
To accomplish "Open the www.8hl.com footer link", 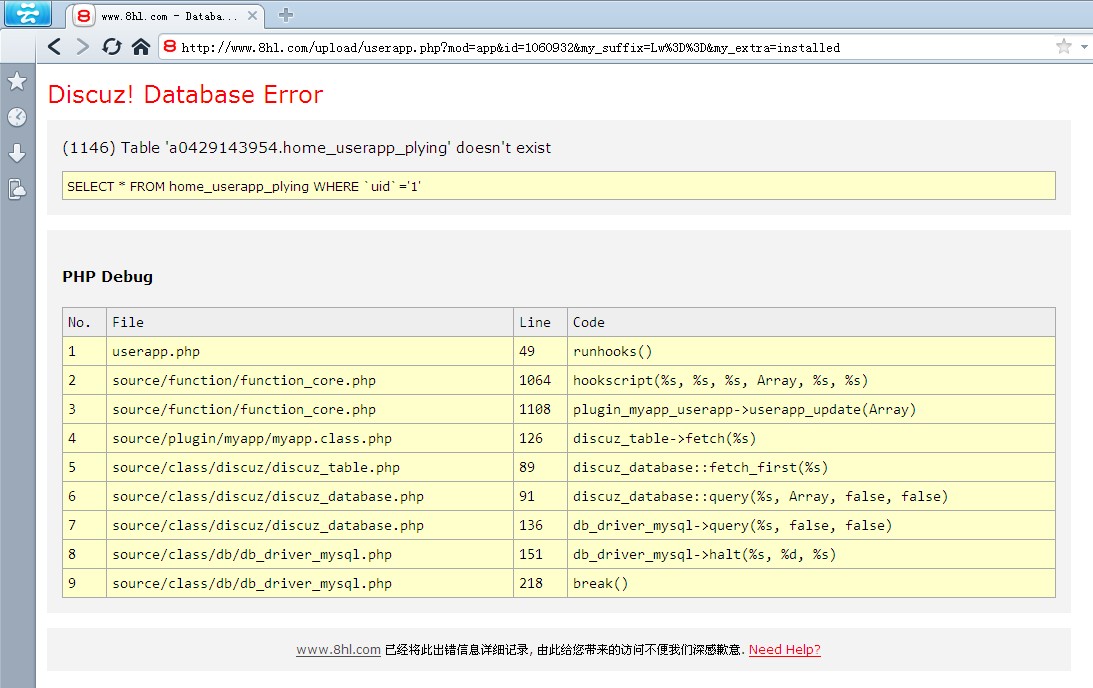I will pos(338,650).
